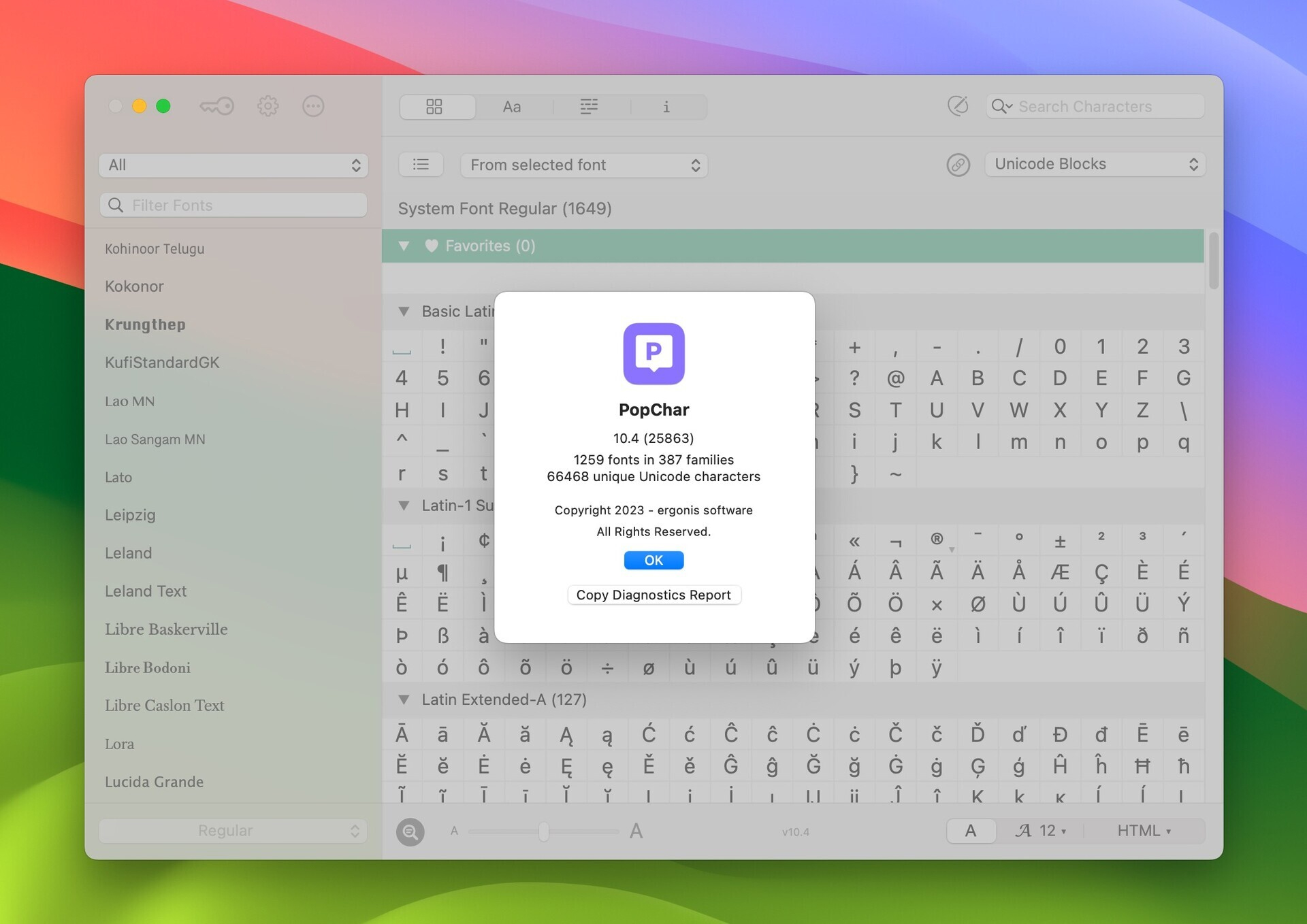Open the key icon in the toolbar
This screenshot has width=1307, height=924.
[216, 106]
